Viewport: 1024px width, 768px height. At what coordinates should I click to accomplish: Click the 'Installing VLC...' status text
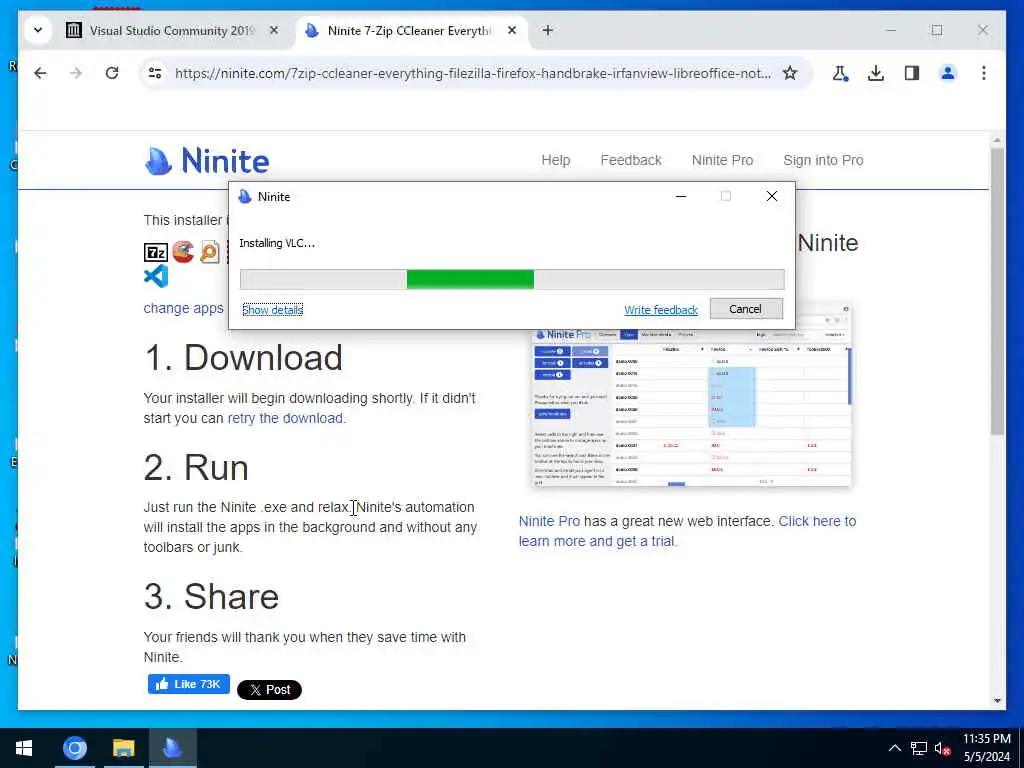(277, 243)
